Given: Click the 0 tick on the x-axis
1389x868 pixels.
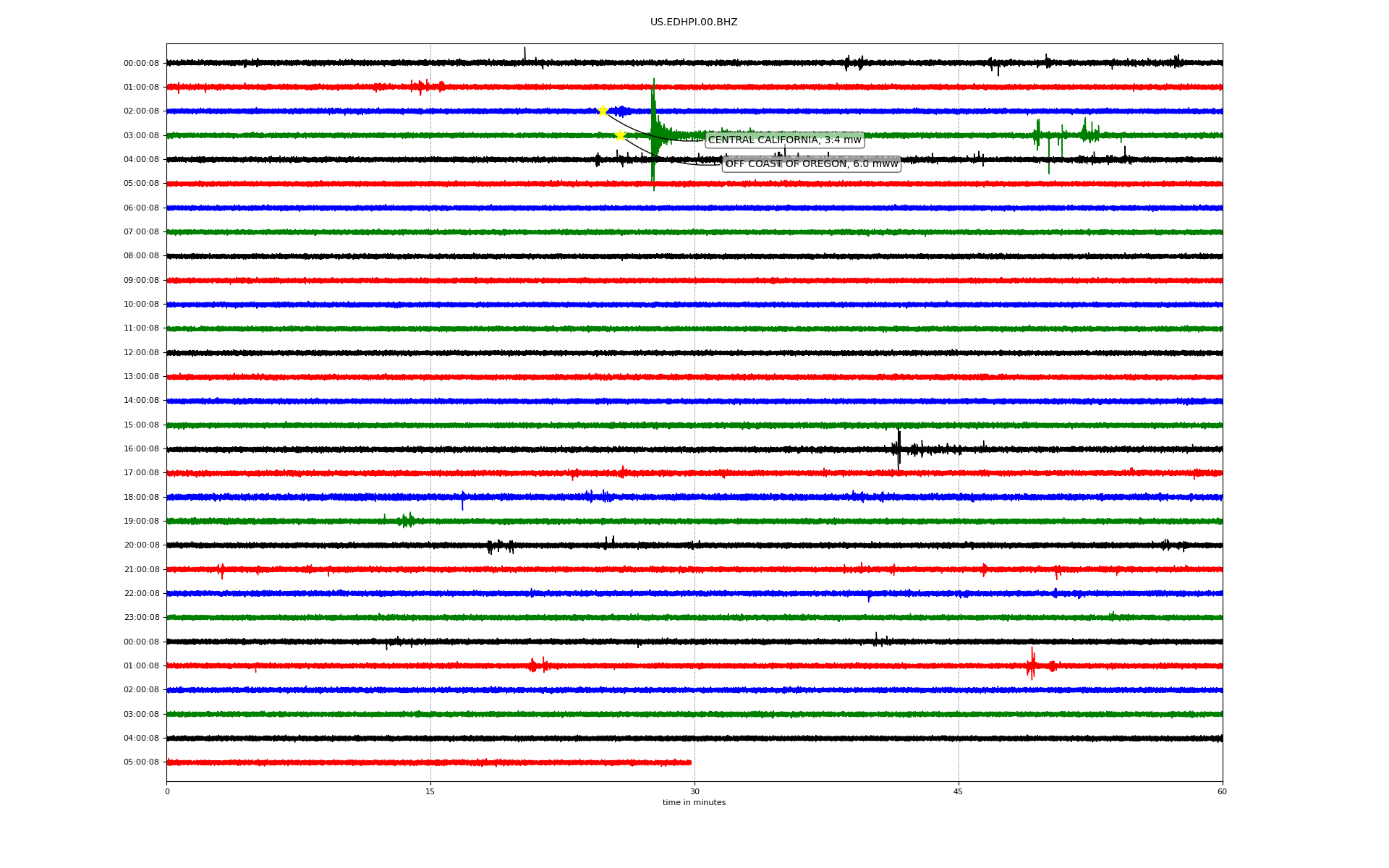Looking at the screenshot, I should (x=167, y=791).
